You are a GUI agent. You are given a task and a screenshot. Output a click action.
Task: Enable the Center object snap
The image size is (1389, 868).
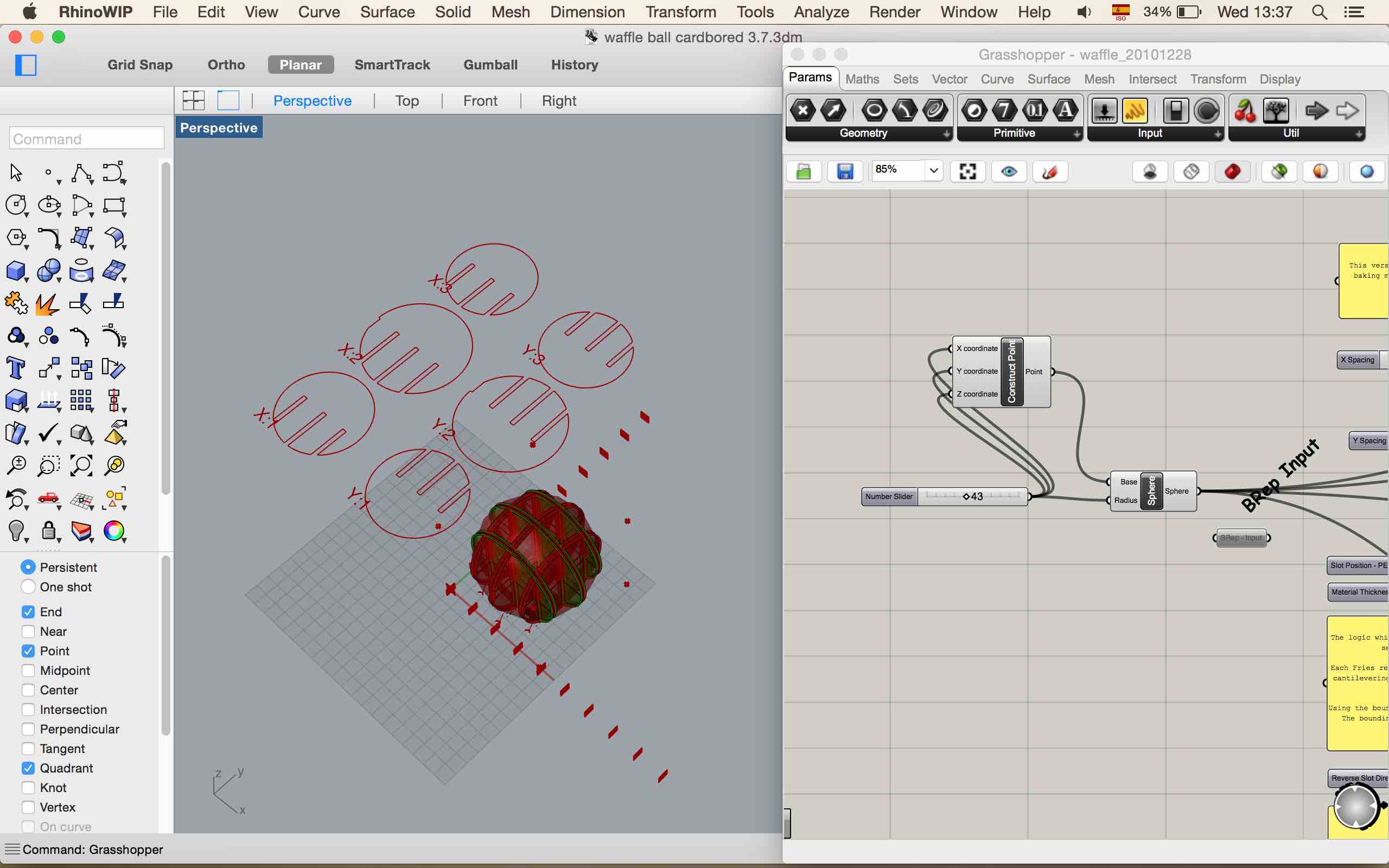(28, 690)
